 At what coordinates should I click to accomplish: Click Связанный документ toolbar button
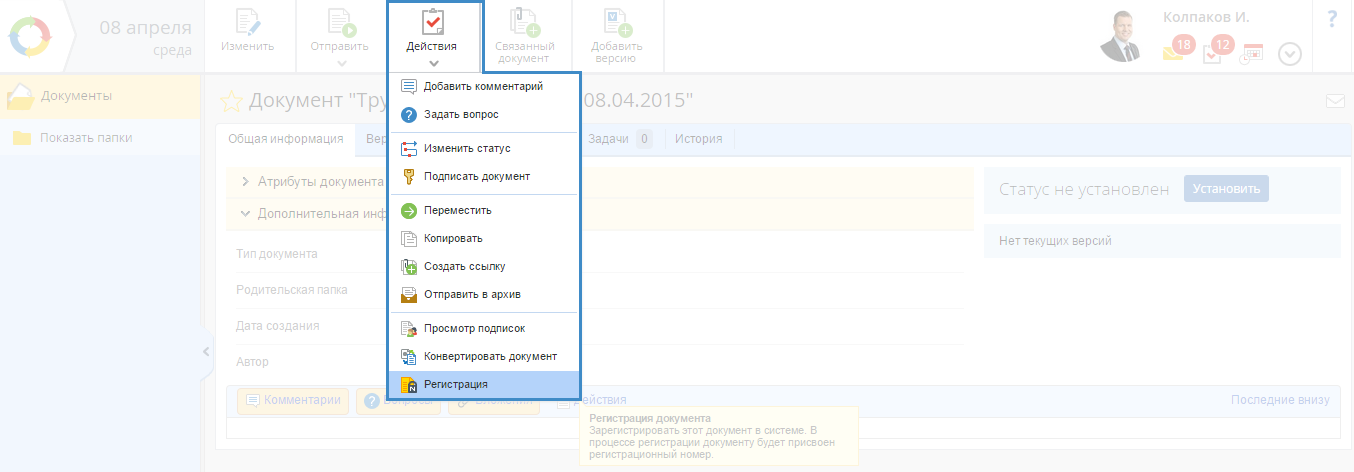click(x=524, y=36)
